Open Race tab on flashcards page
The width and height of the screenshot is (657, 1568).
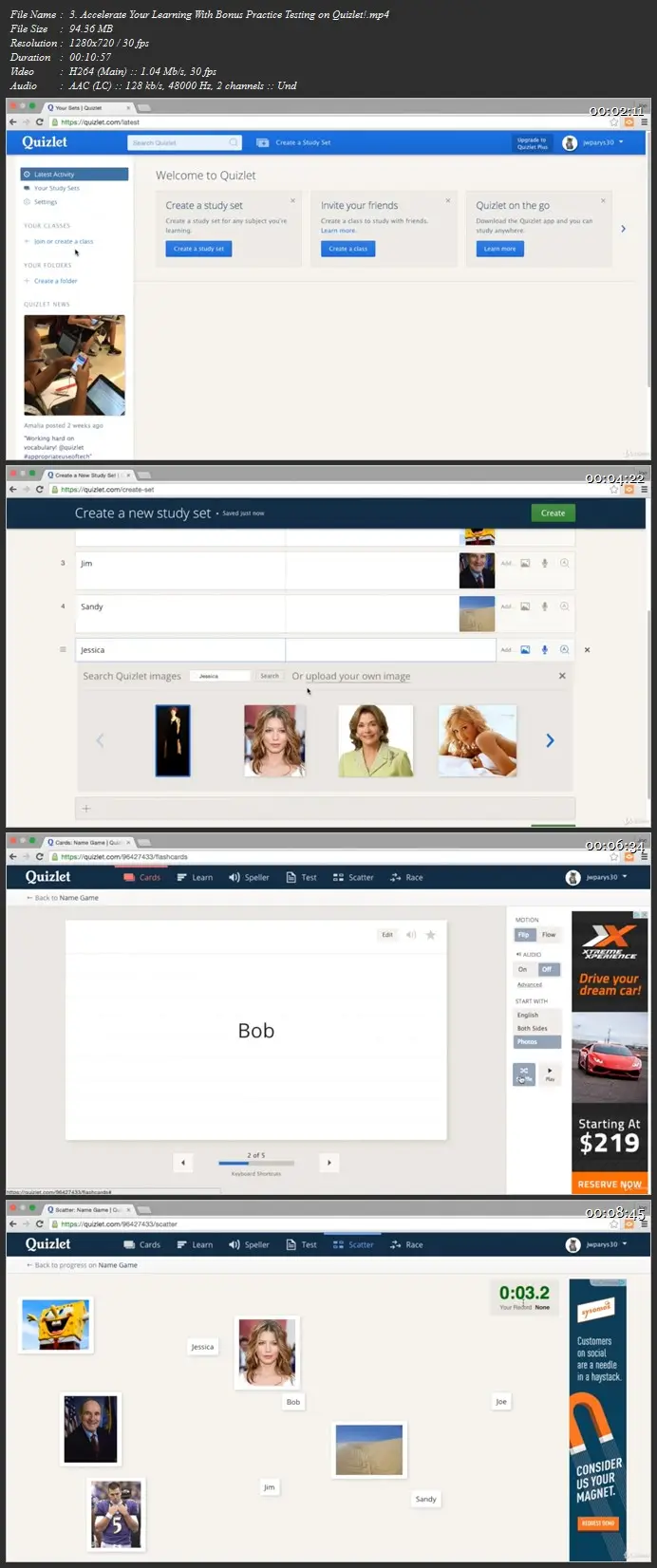(406, 877)
